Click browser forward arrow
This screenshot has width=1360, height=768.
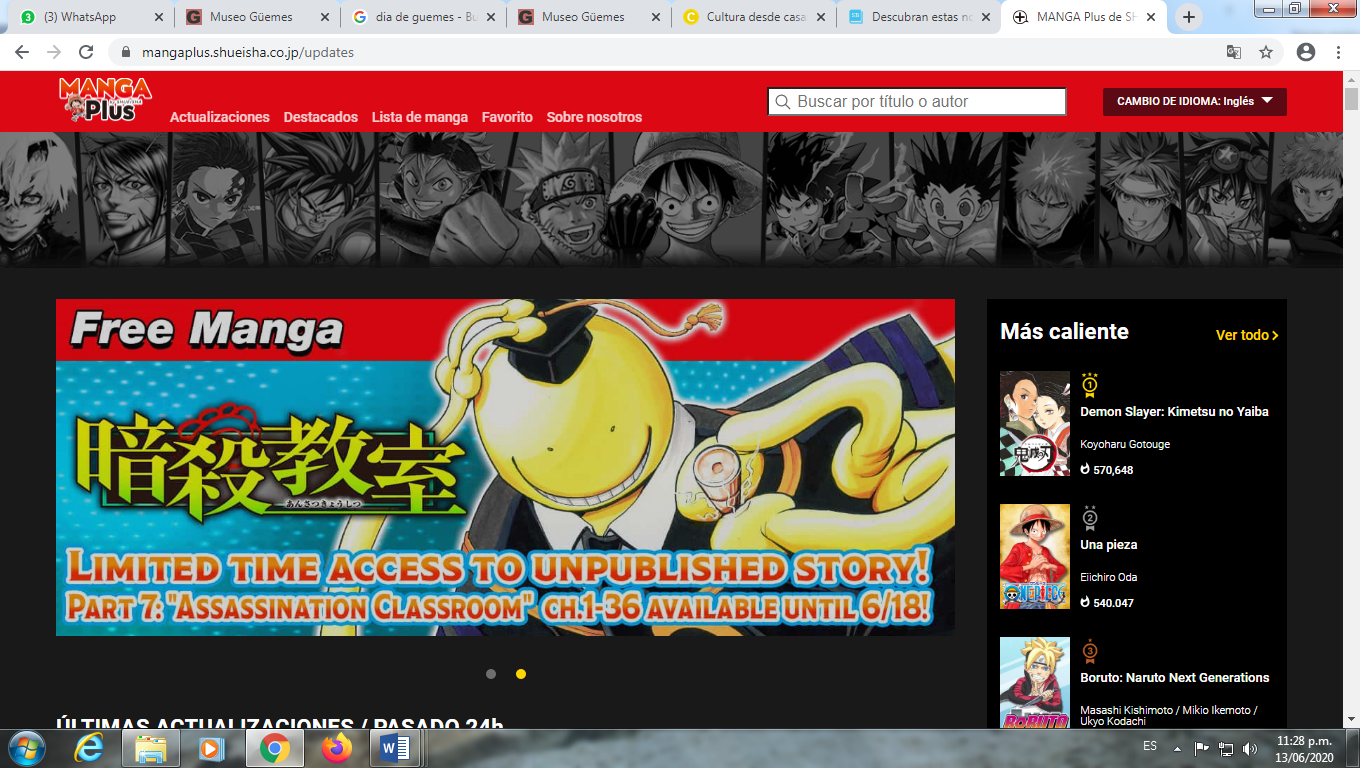coord(54,52)
